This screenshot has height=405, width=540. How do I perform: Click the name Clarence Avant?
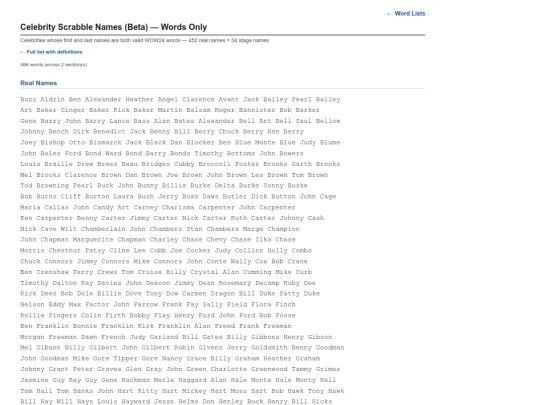210,100
